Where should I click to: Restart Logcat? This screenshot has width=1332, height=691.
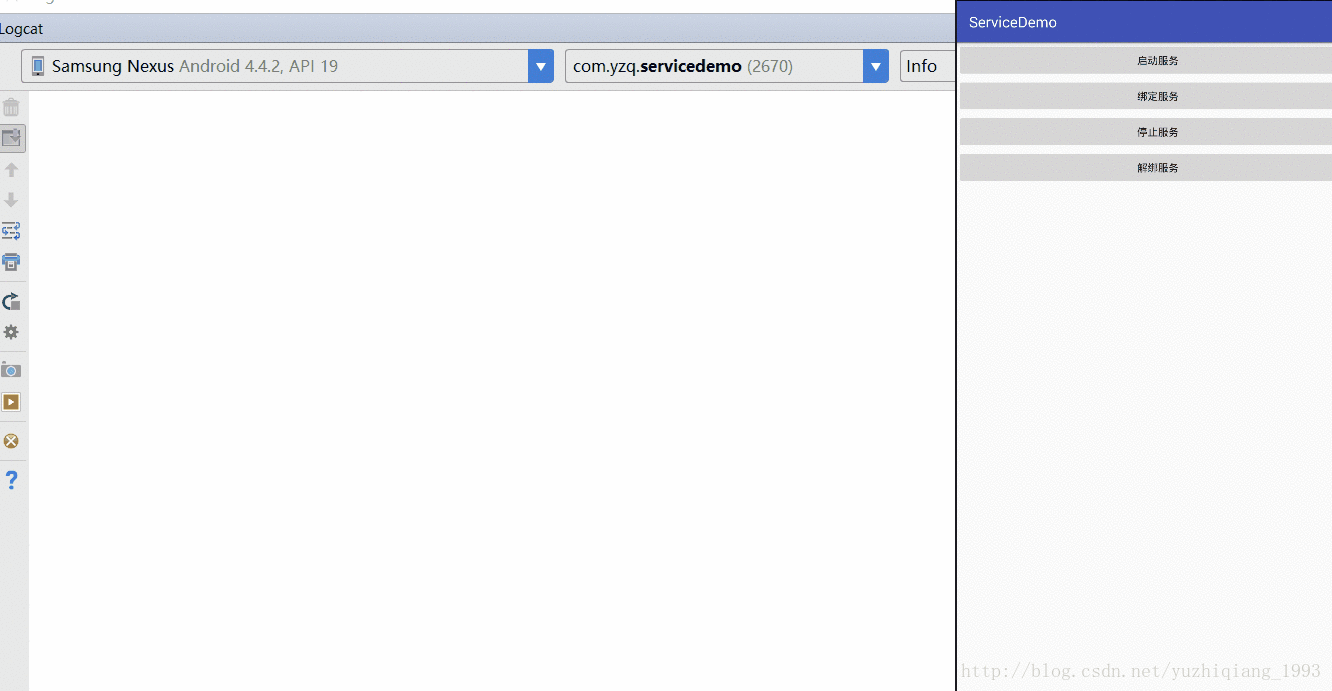click(x=11, y=301)
